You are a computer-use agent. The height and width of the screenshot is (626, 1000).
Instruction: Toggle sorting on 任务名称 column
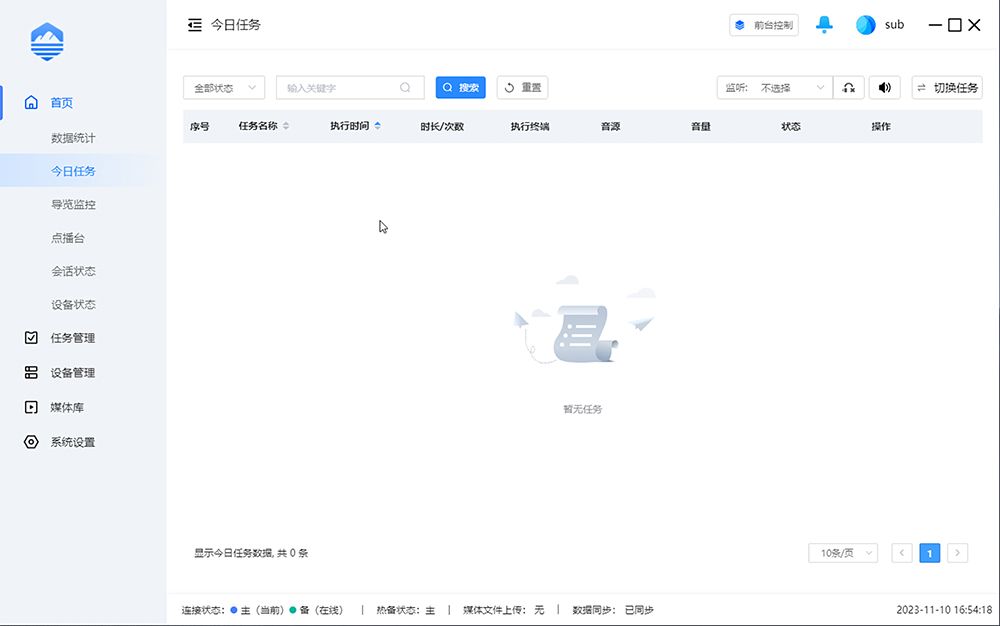(x=286, y=126)
